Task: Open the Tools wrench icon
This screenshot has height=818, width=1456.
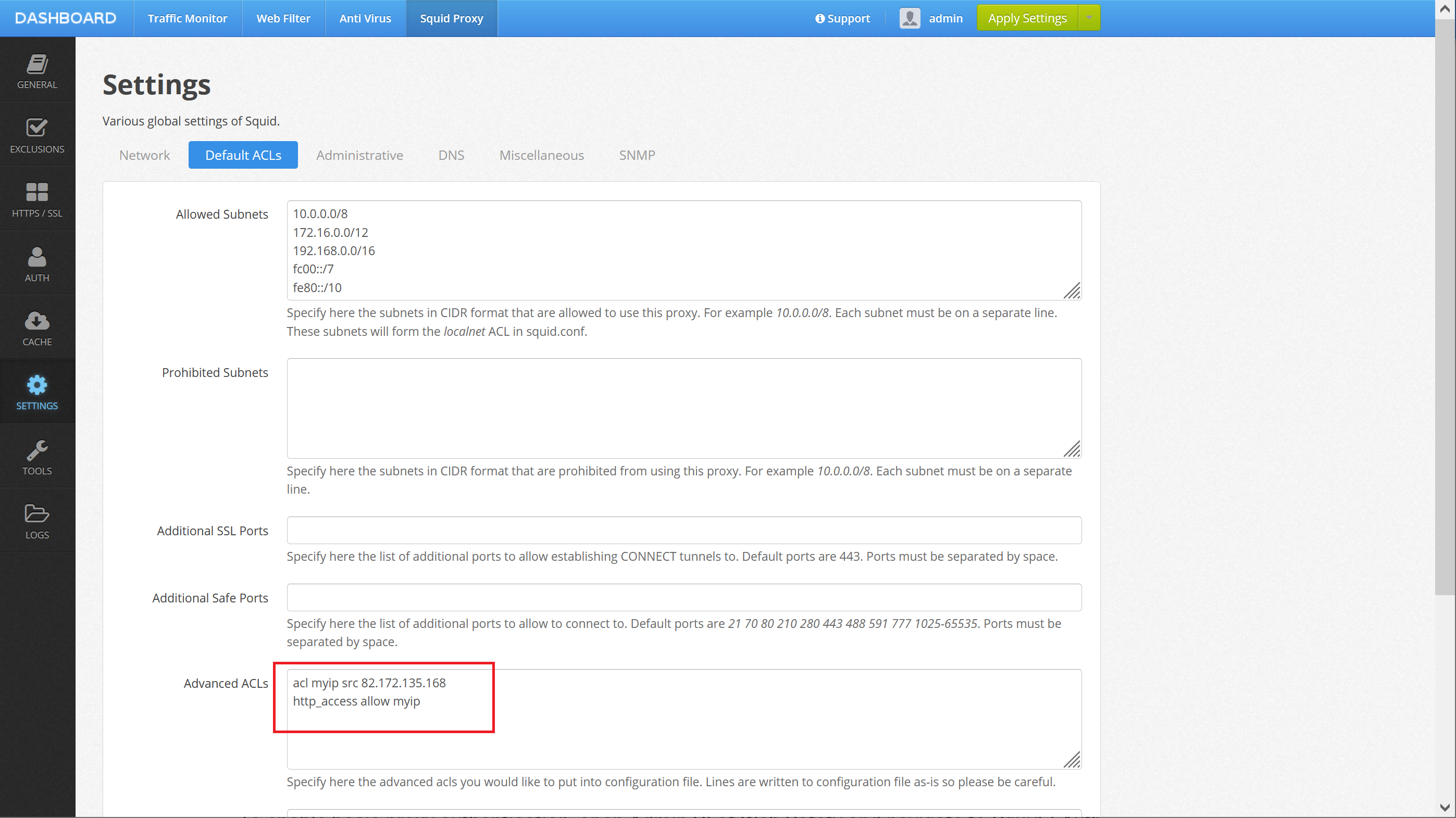Action: tap(37, 450)
